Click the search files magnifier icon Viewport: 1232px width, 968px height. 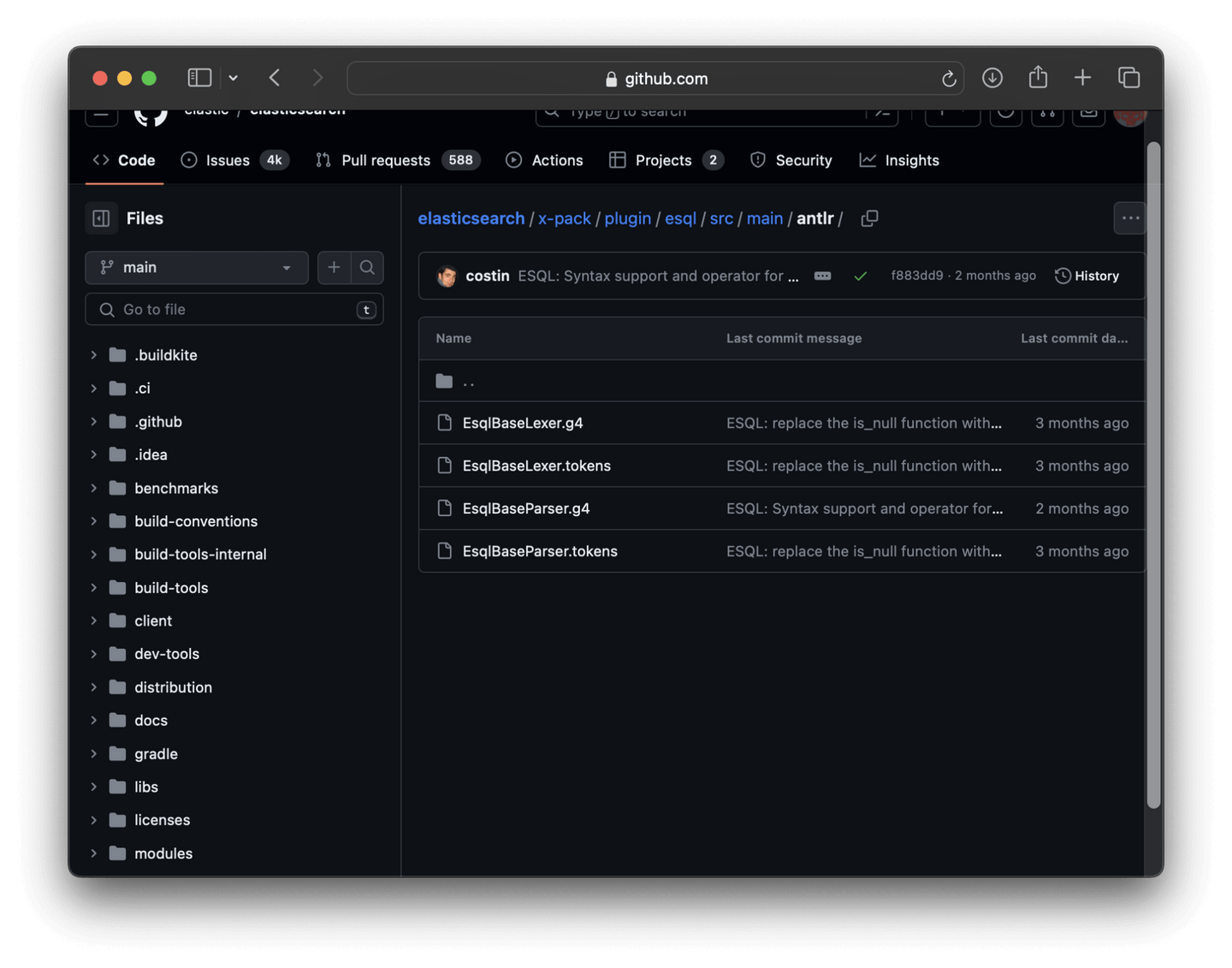tap(367, 268)
